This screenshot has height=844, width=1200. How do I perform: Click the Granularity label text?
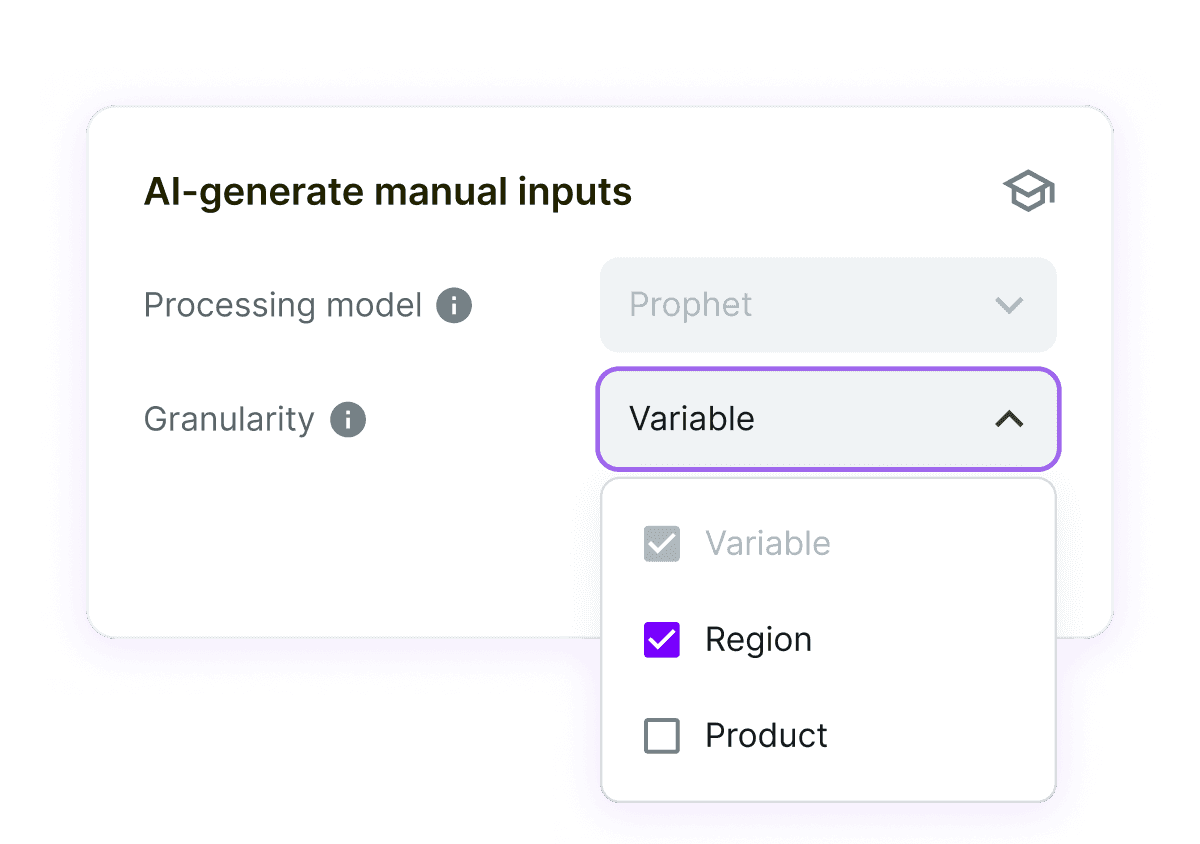coord(229,419)
